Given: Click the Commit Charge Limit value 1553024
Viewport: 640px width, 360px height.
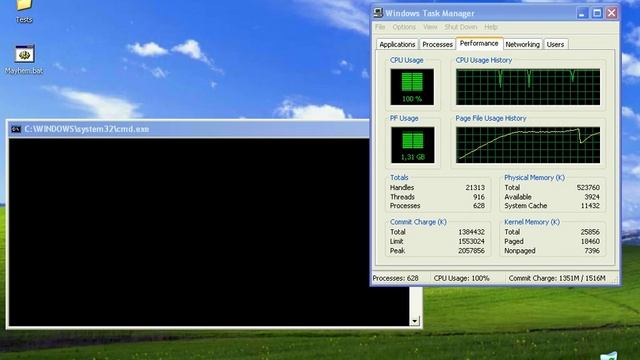Looking at the screenshot, I should [471, 241].
